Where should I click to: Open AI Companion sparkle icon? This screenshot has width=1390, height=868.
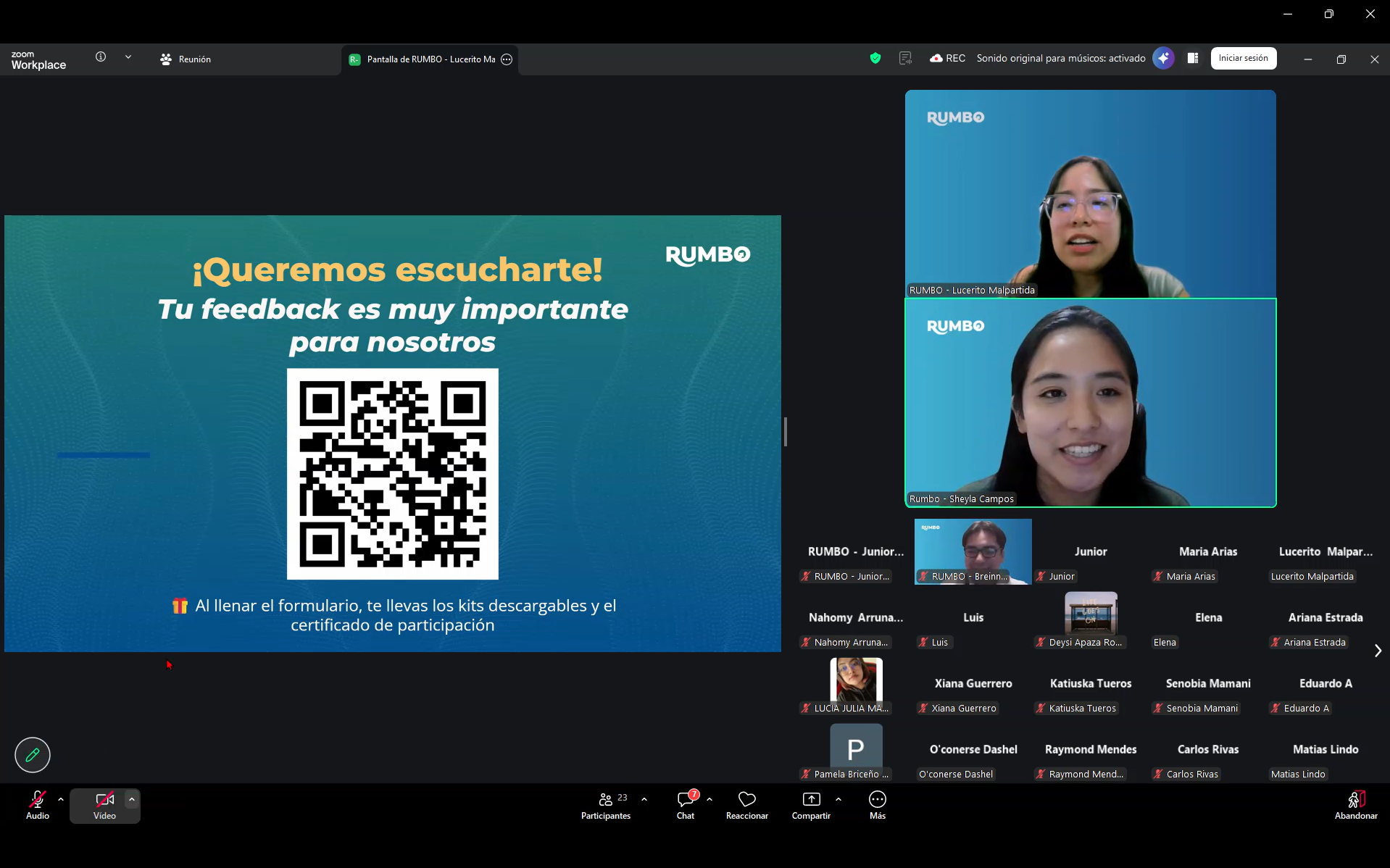1163,59
